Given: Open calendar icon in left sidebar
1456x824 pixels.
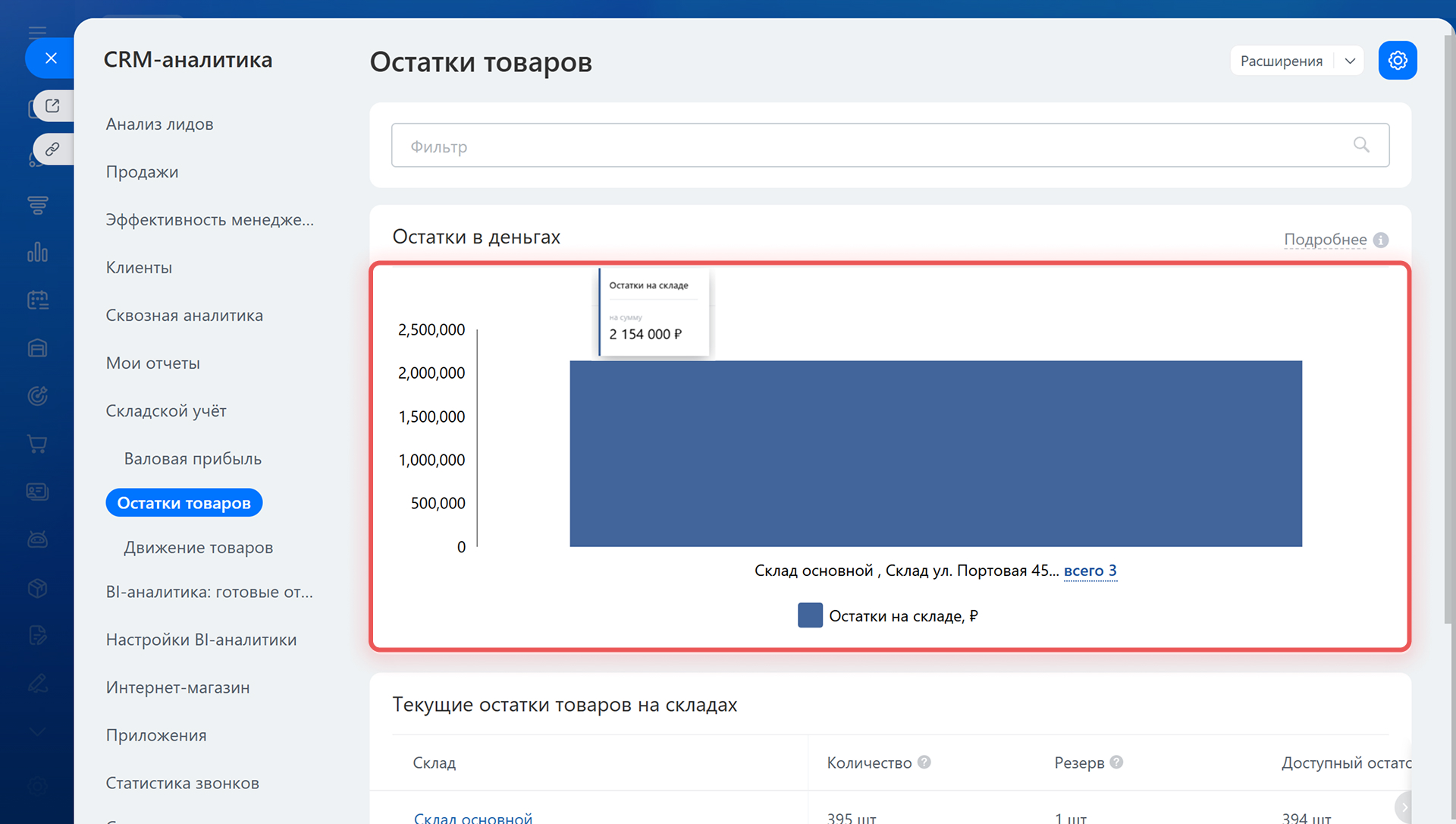Looking at the screenshot, I should click(37, 300).
